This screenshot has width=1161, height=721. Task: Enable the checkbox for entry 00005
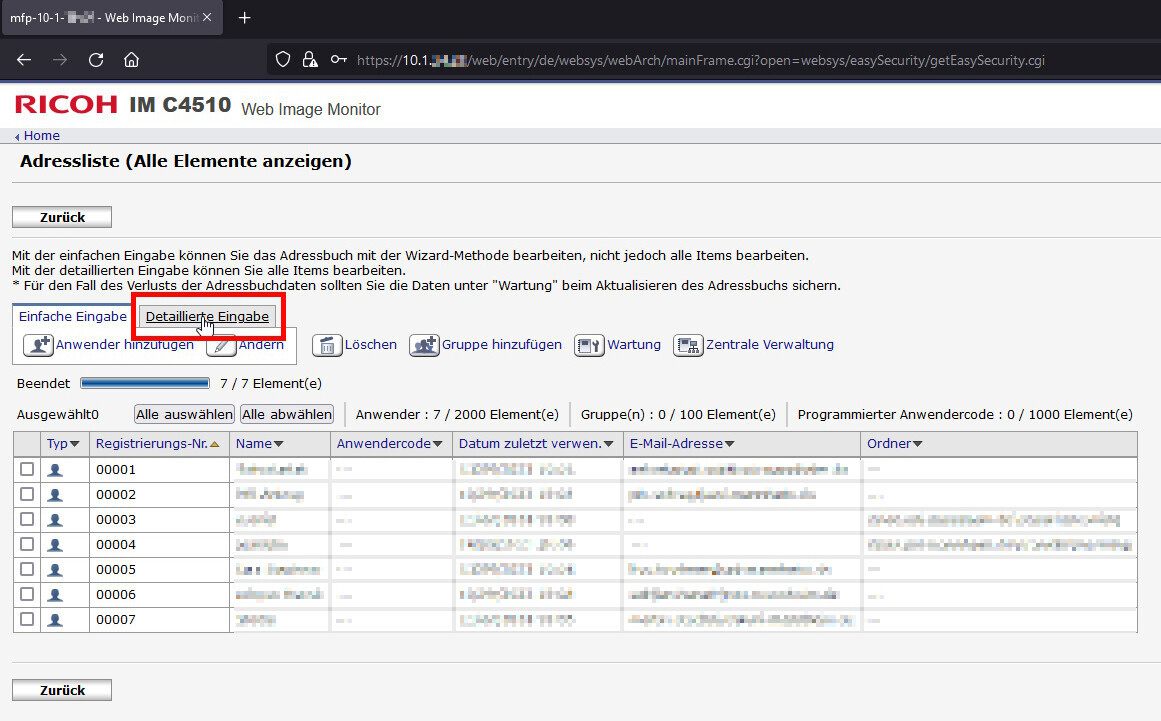click(27, 569)
